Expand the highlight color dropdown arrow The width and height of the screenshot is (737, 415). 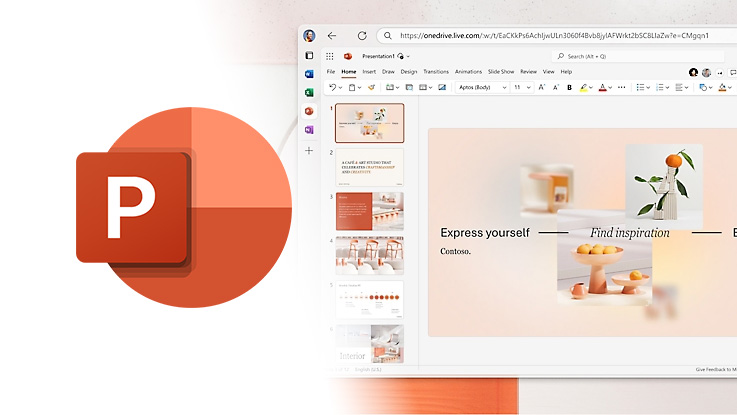click(591, 88)
